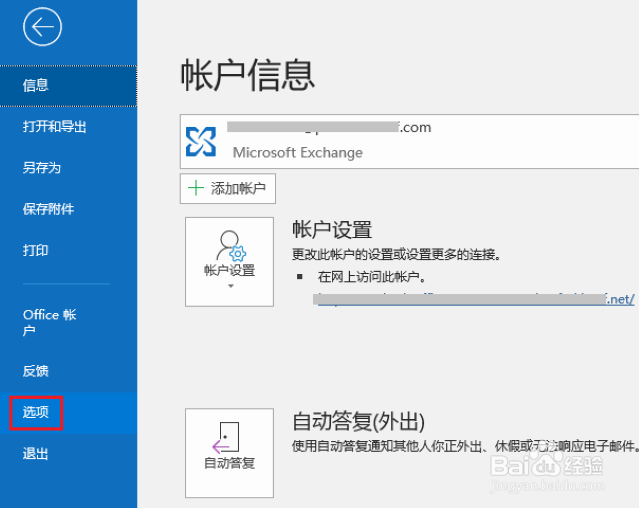Select the 信息 menu item

(68, 86)
